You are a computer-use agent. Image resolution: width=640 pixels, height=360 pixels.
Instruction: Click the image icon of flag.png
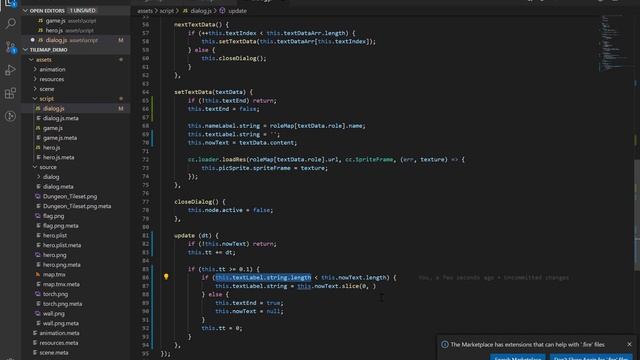coord(38,216)
